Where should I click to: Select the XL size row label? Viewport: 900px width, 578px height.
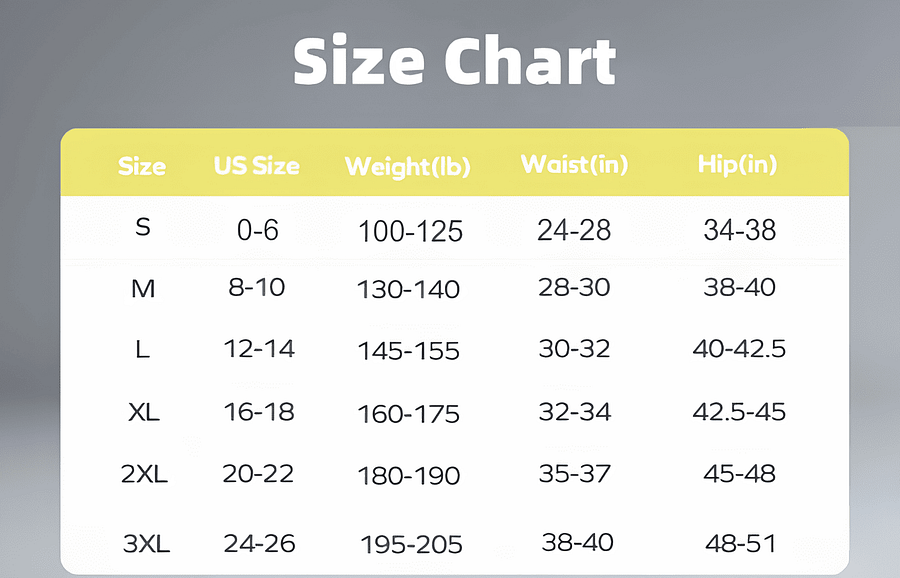(144, 412)
